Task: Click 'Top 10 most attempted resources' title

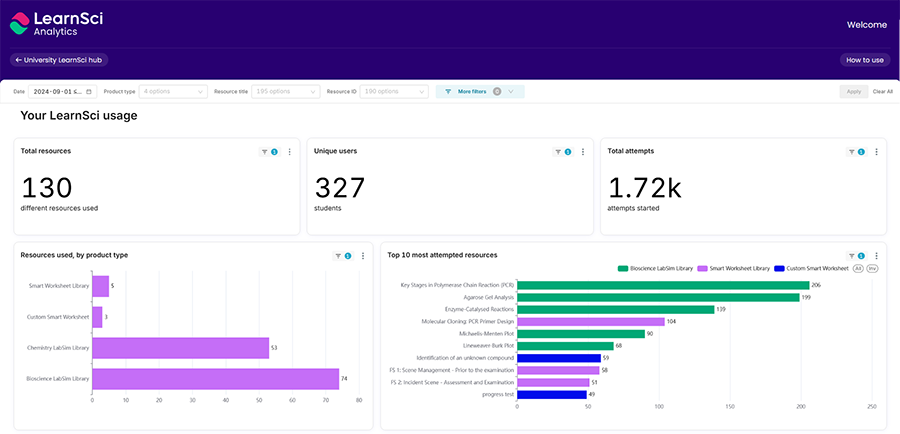Action: tap(443, 255)
